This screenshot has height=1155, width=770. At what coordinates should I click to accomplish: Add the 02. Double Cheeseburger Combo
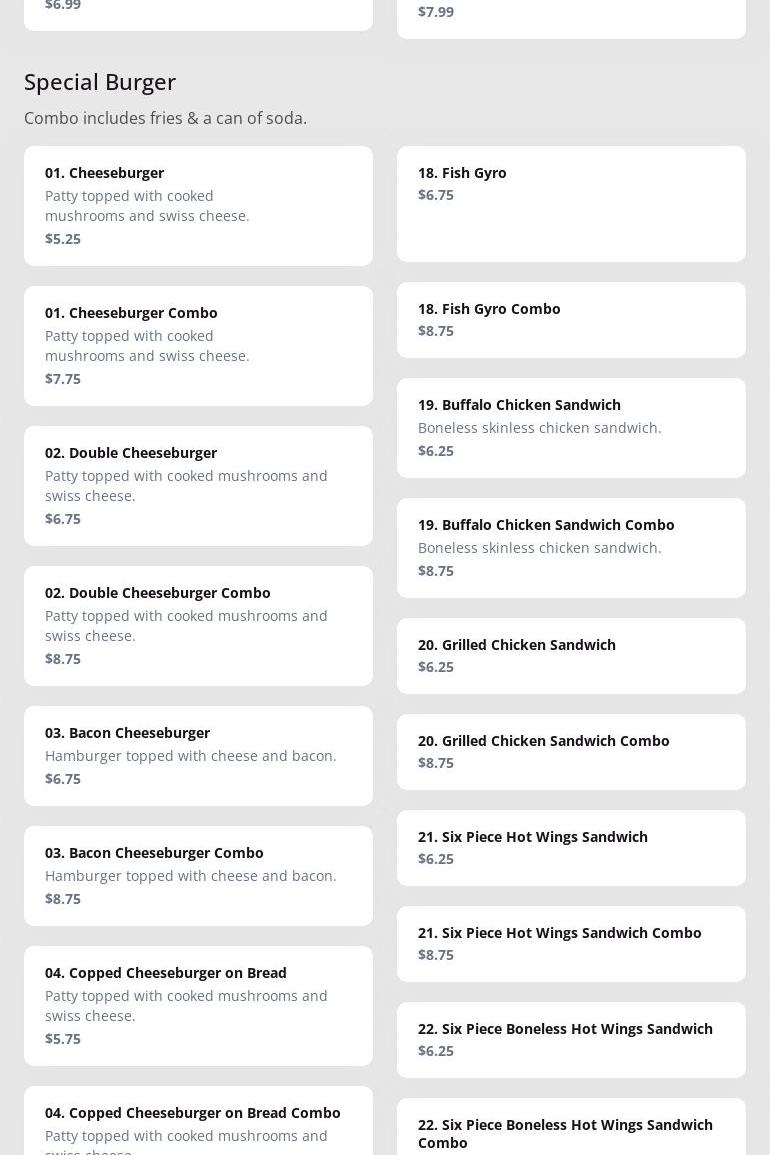198,626
